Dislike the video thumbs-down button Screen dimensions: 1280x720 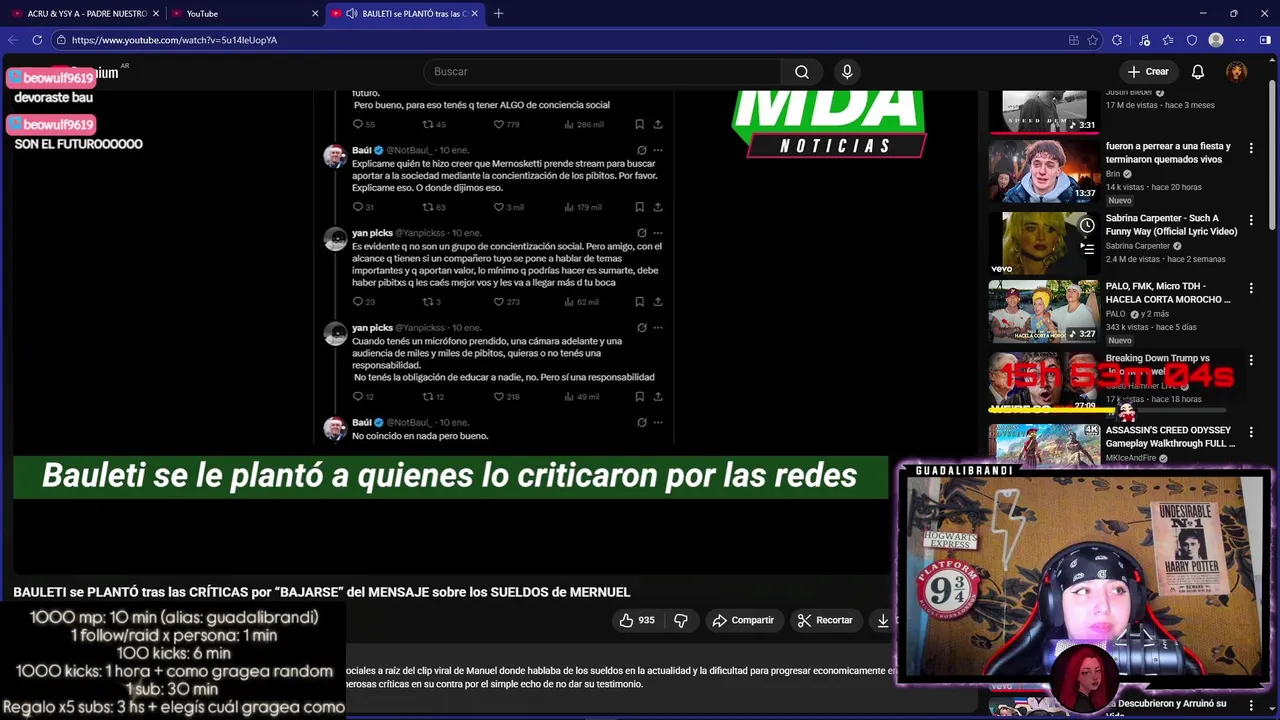pyautogui.click(x=681, y=620)
